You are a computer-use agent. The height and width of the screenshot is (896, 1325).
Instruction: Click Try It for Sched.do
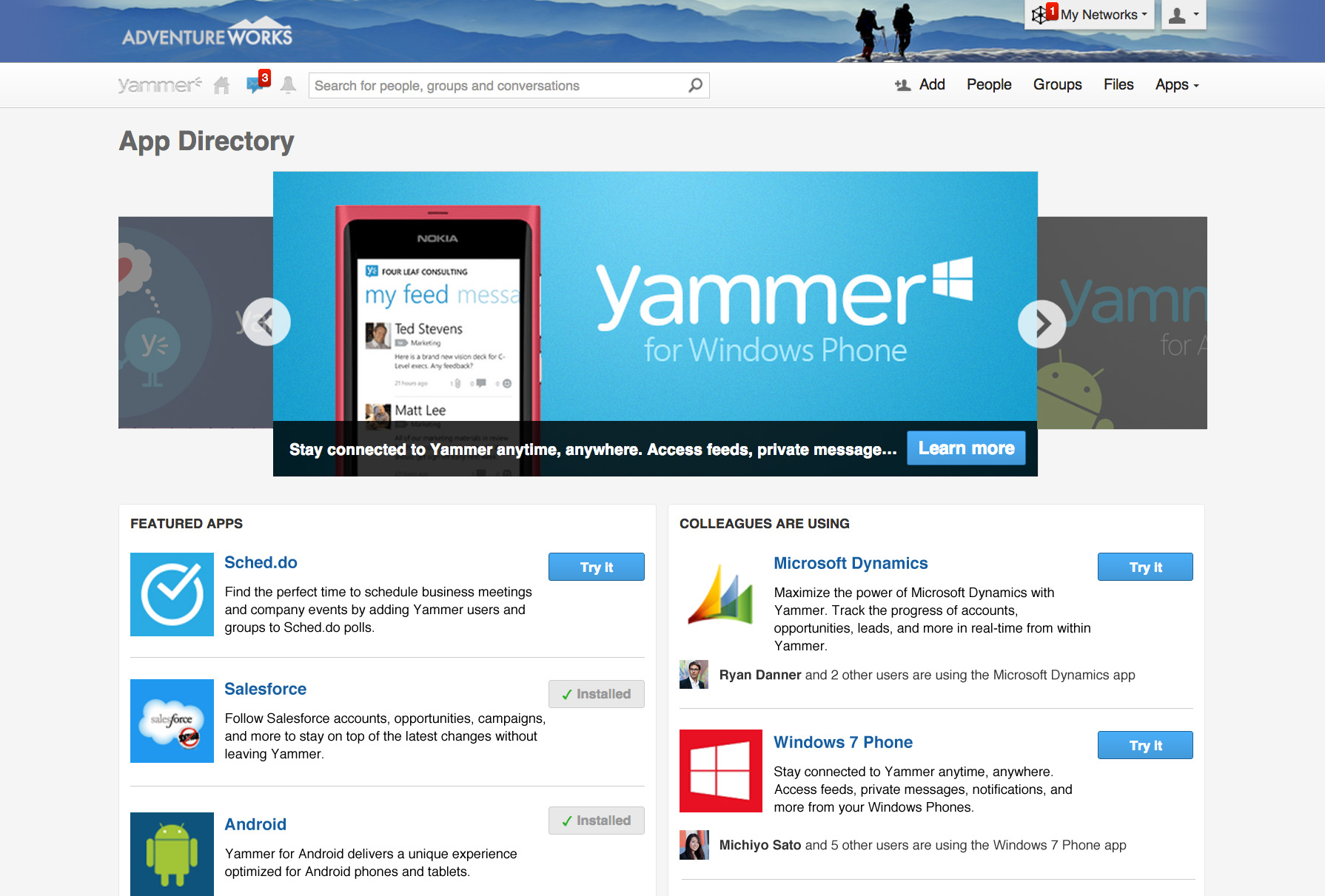click(596, 567)
